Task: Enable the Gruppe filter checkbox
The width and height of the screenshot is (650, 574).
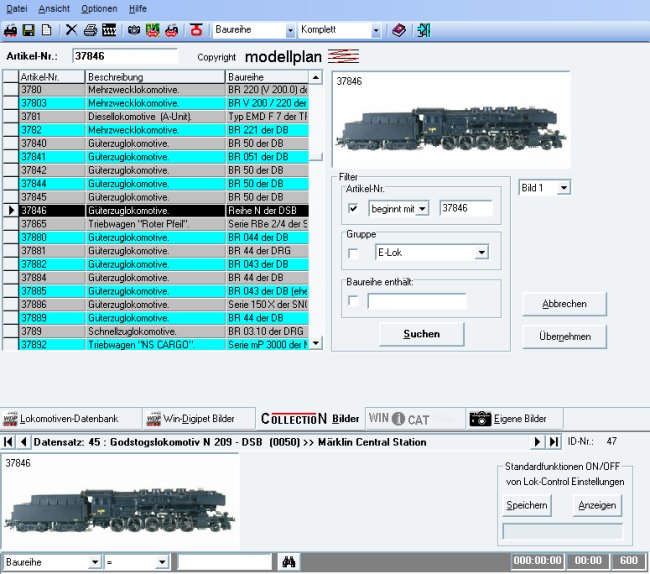Action: tap(353, 253)
